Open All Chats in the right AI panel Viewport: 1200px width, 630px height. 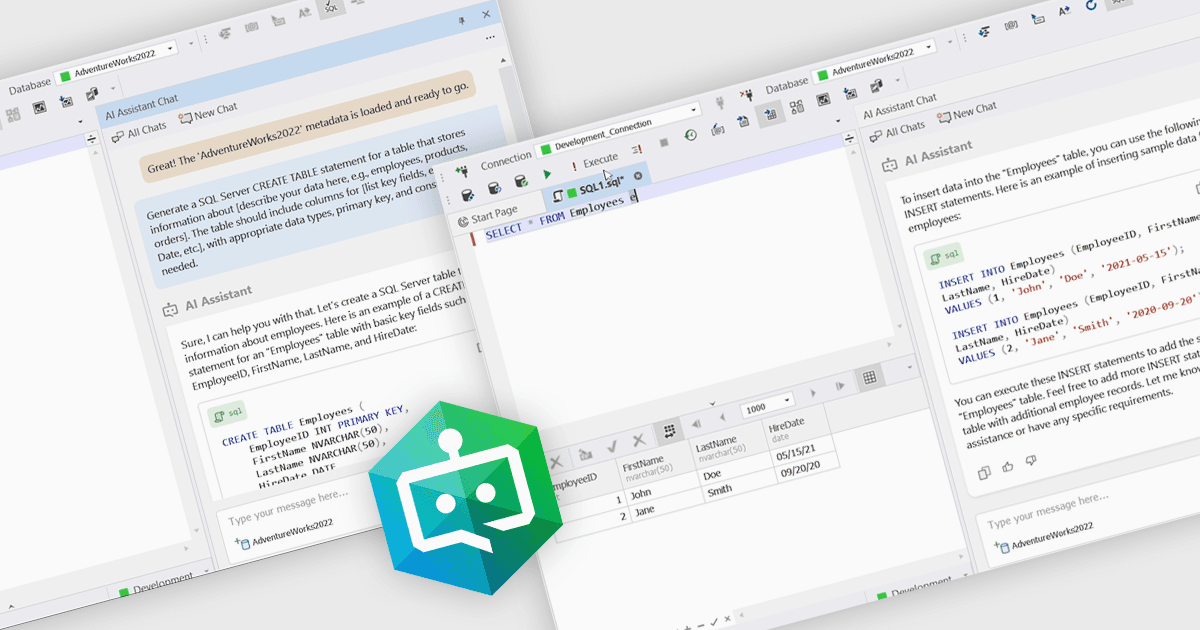897,130
